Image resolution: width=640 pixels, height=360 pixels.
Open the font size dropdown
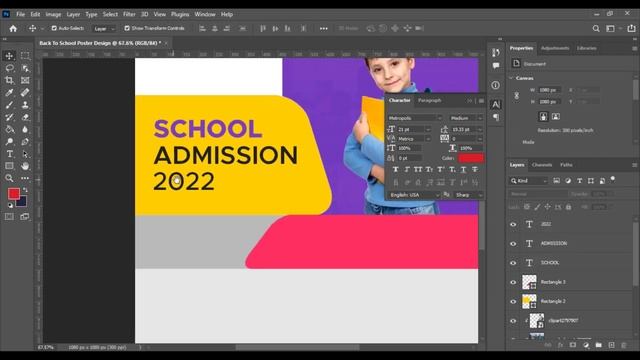[428, 129]
